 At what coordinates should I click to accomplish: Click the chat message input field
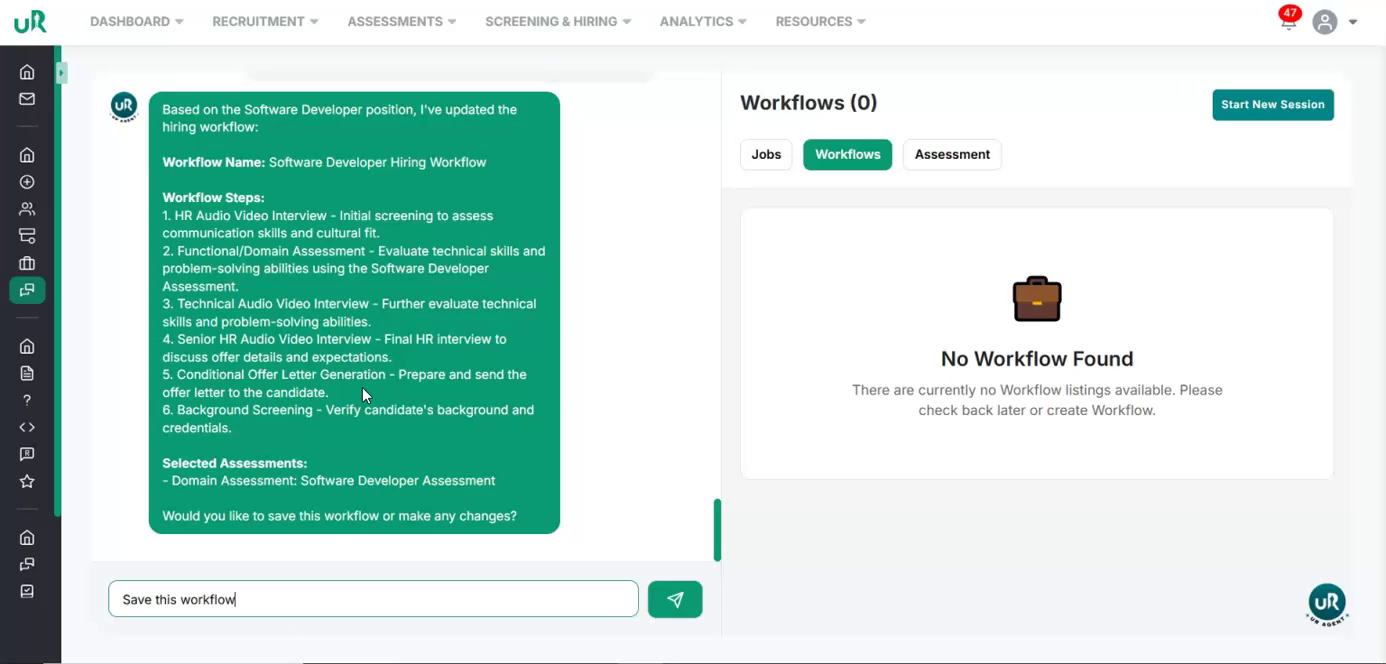click(373, 599)
